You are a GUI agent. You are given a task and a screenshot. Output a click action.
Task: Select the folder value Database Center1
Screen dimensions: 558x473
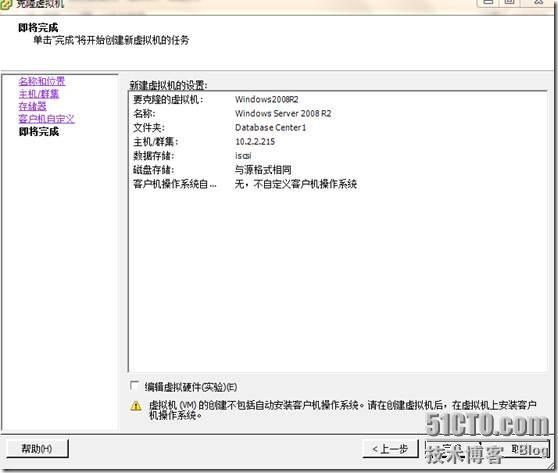pos(270,127)
